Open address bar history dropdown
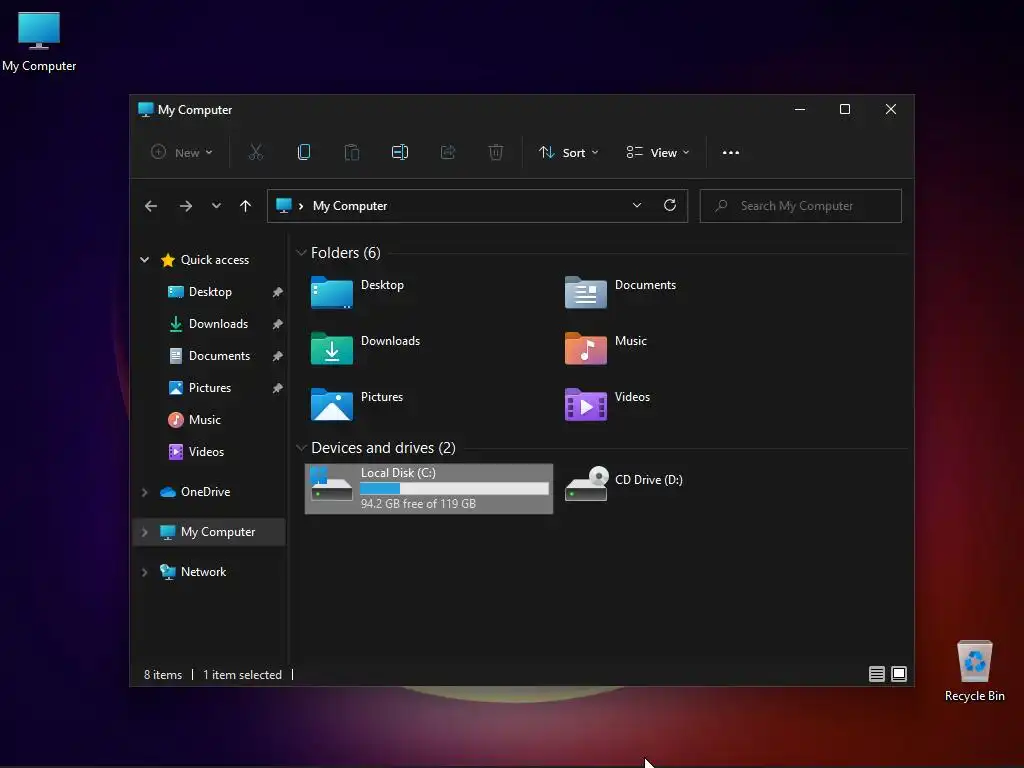This screenshot has height=768, width=1024. pyautogui.click(x=637, y=205)
